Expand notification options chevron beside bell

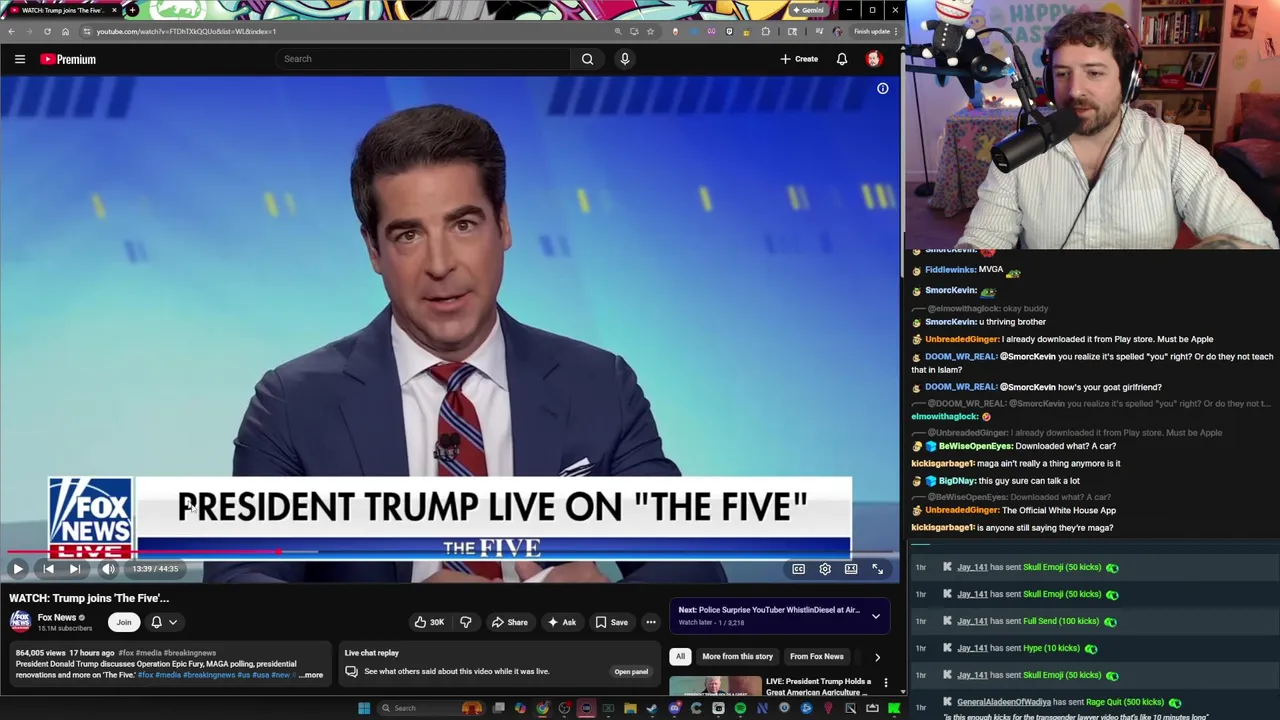point(173,622)
